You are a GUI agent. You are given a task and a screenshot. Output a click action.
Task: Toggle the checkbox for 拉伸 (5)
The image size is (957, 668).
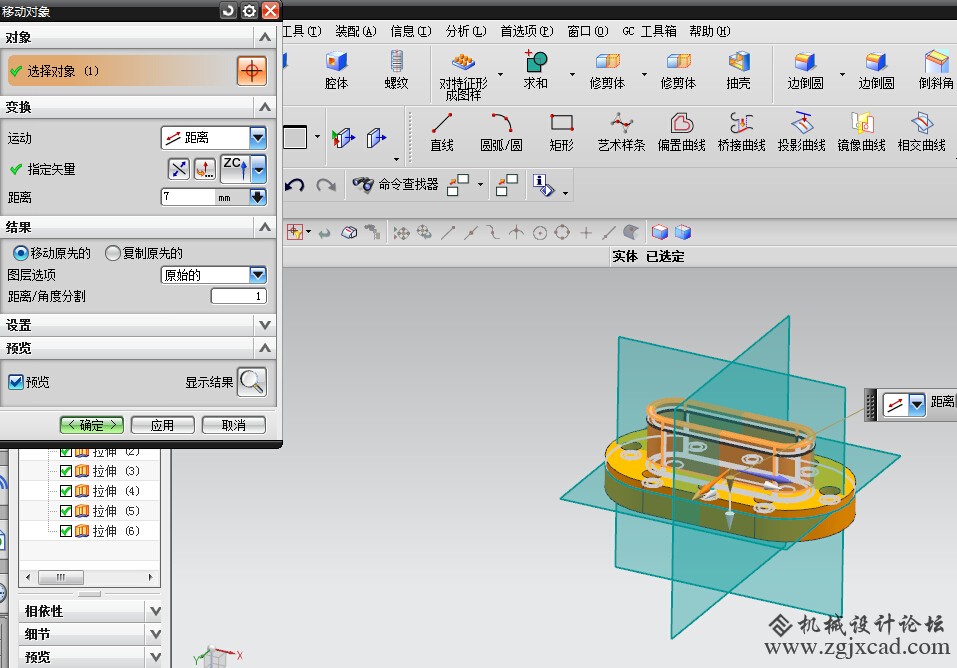pyautogui.click(x=66, y=510)
